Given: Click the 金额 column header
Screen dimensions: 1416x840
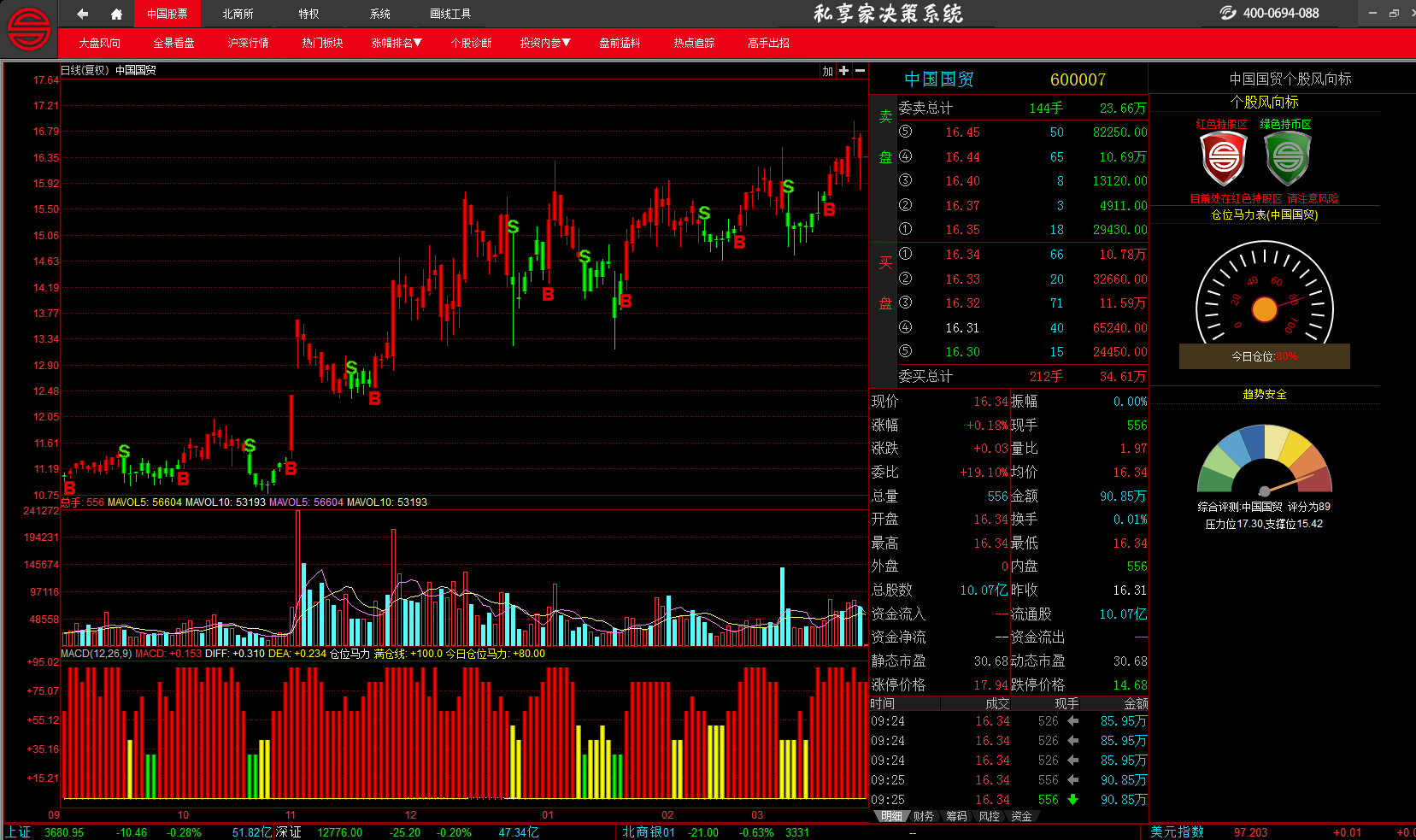Looking at the screenshot, I should click(1136, 703).
